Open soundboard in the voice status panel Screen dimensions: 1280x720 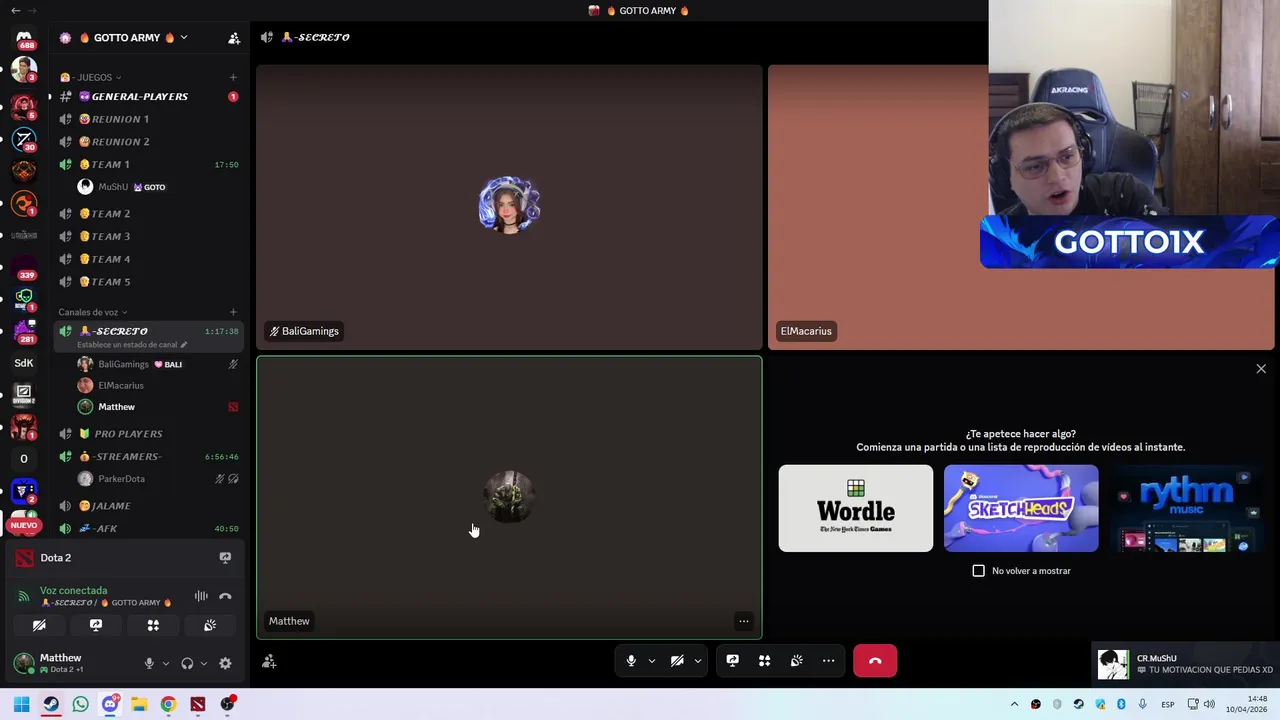210,625
